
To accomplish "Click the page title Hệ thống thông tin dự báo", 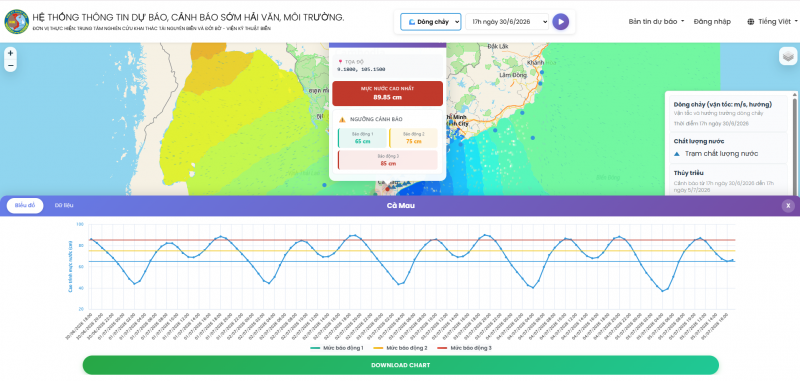I will click(188, 17).
